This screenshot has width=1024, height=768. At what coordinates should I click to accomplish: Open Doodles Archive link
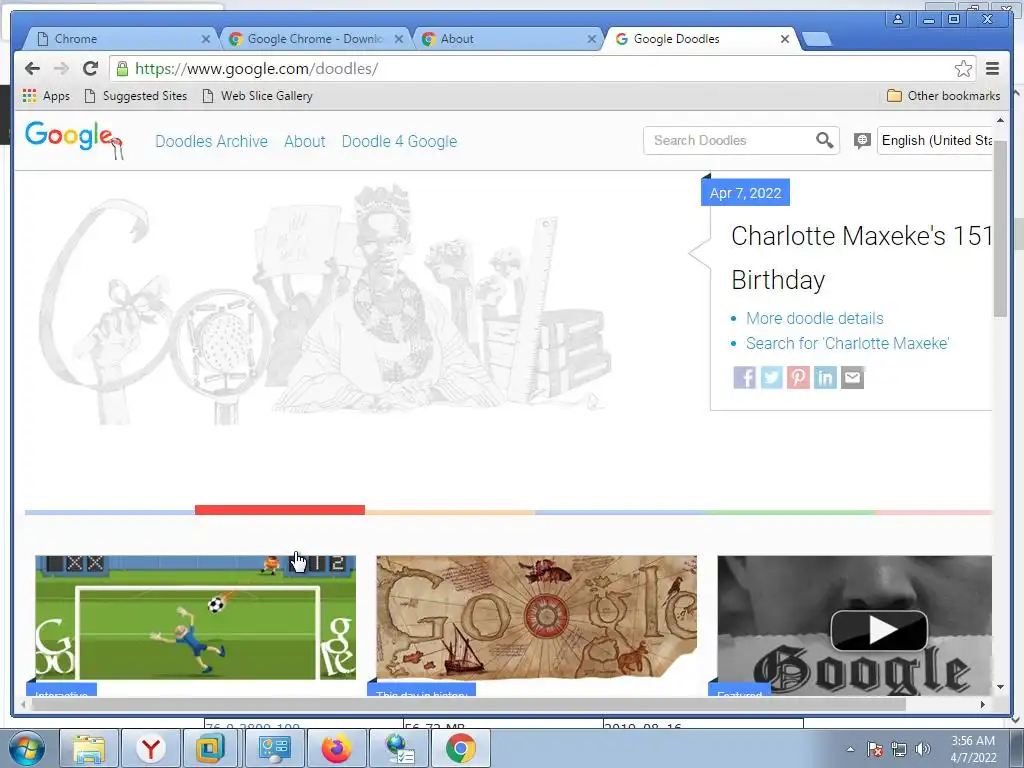[211, 141]
